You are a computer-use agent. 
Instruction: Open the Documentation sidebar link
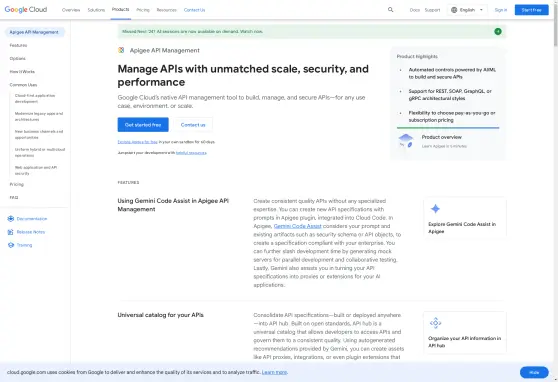[32, 219]
